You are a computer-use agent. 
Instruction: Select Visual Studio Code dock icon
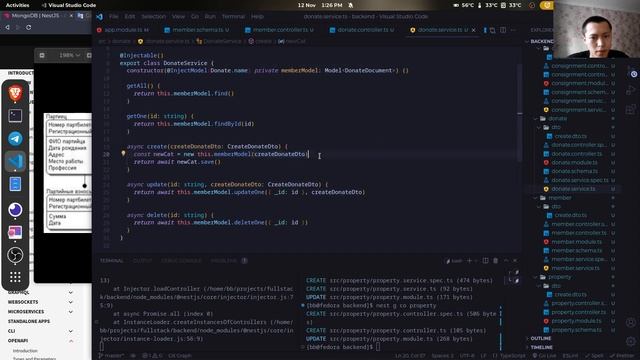coord(15,162)
